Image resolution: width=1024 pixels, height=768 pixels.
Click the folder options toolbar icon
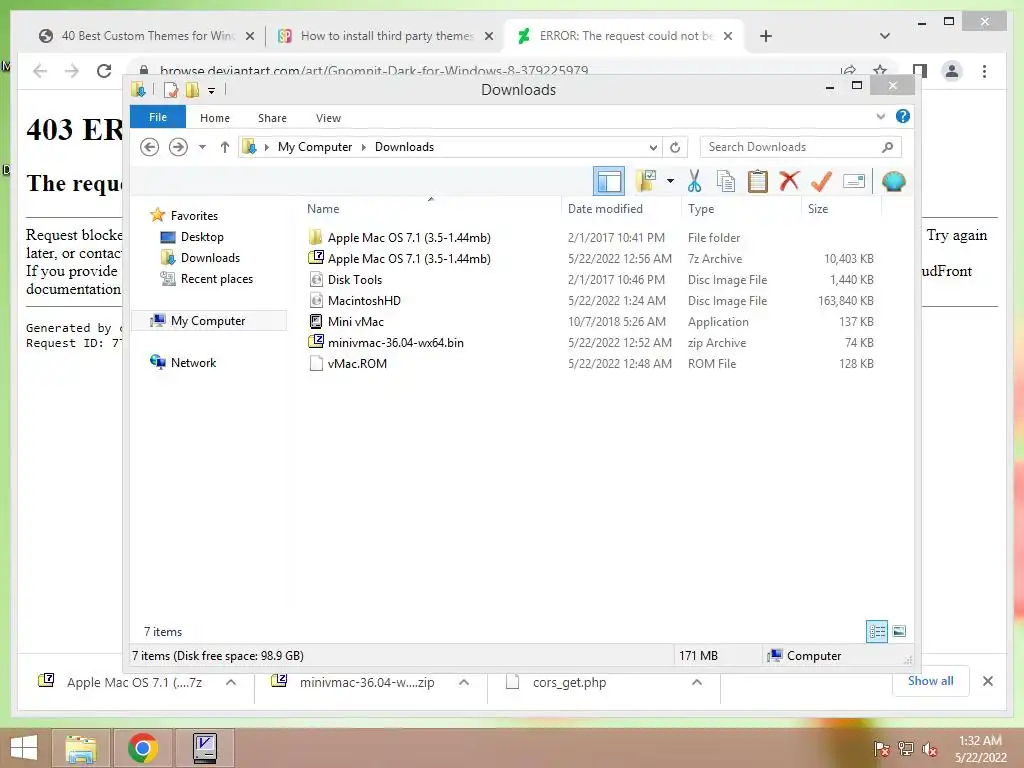(x=646, y=181)
